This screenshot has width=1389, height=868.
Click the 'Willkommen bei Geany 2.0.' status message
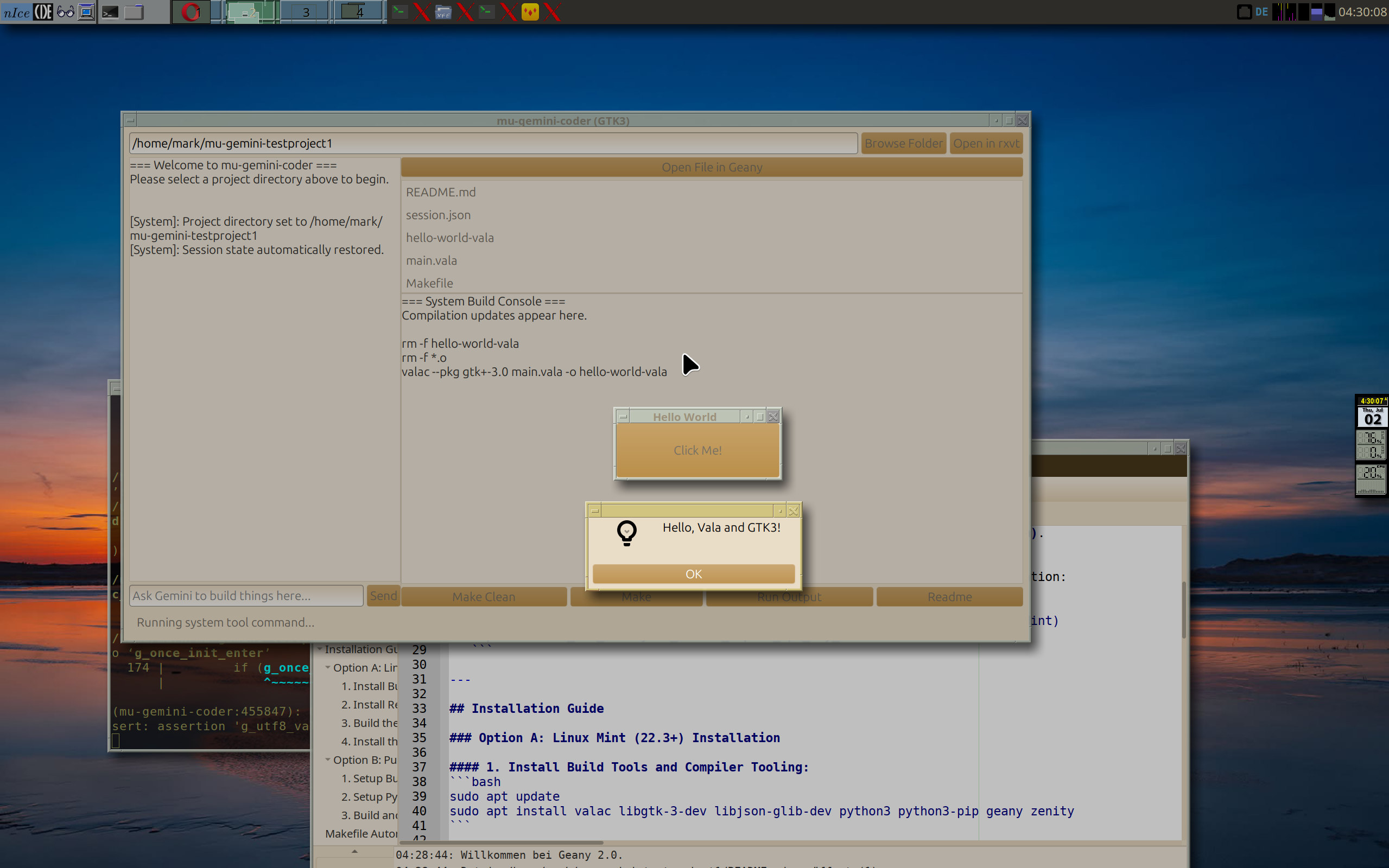pyautogui.click(x=542, y=855)
